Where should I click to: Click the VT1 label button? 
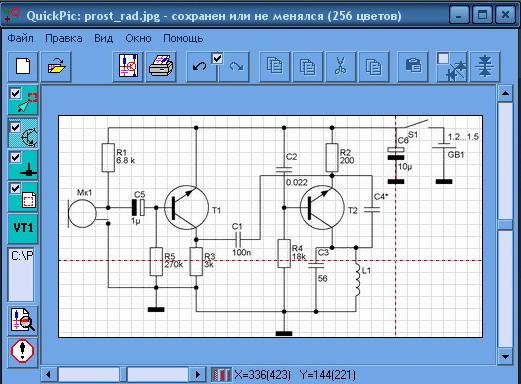(23, 228)
